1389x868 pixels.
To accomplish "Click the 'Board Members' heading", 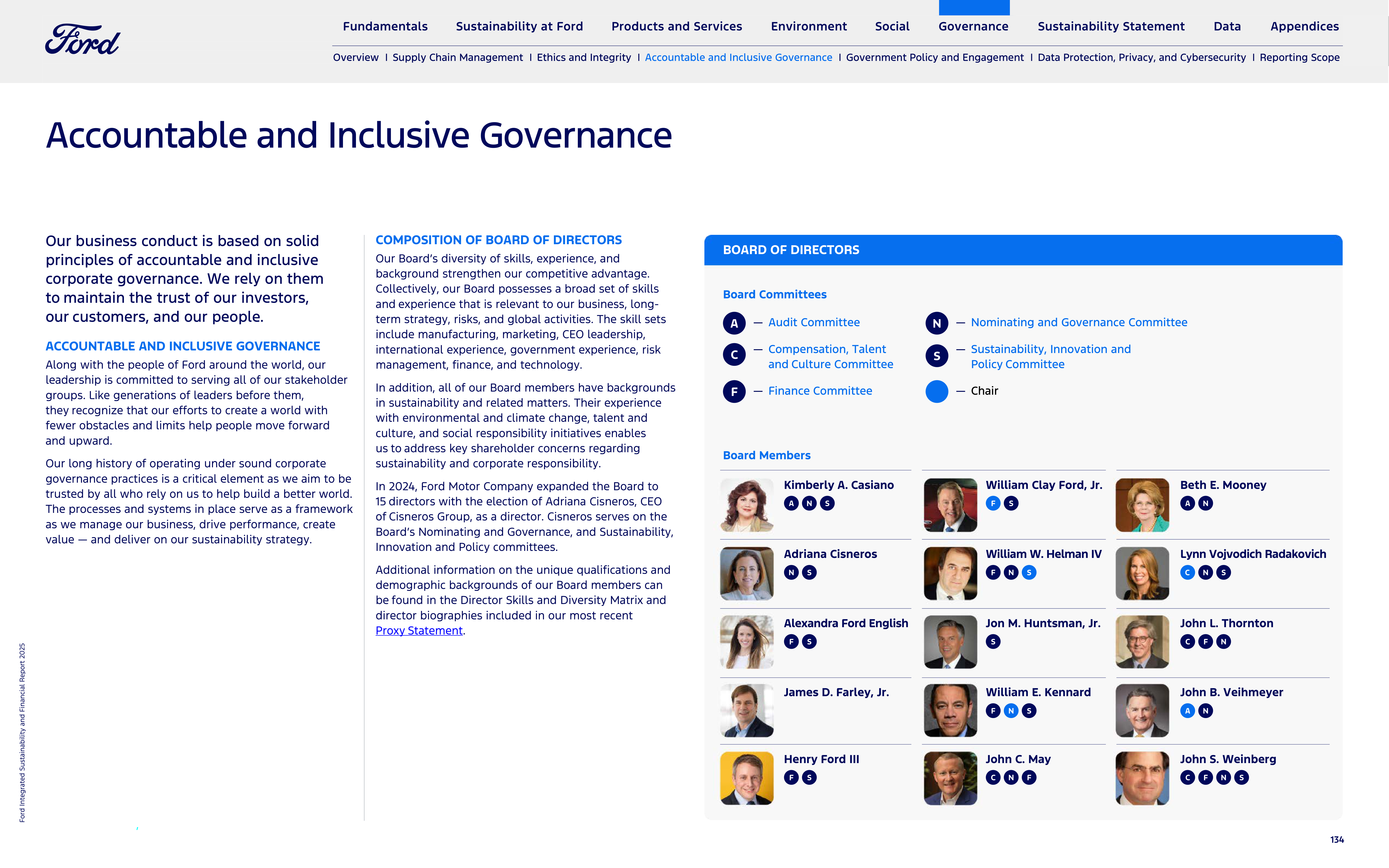I will click(767, 455).
